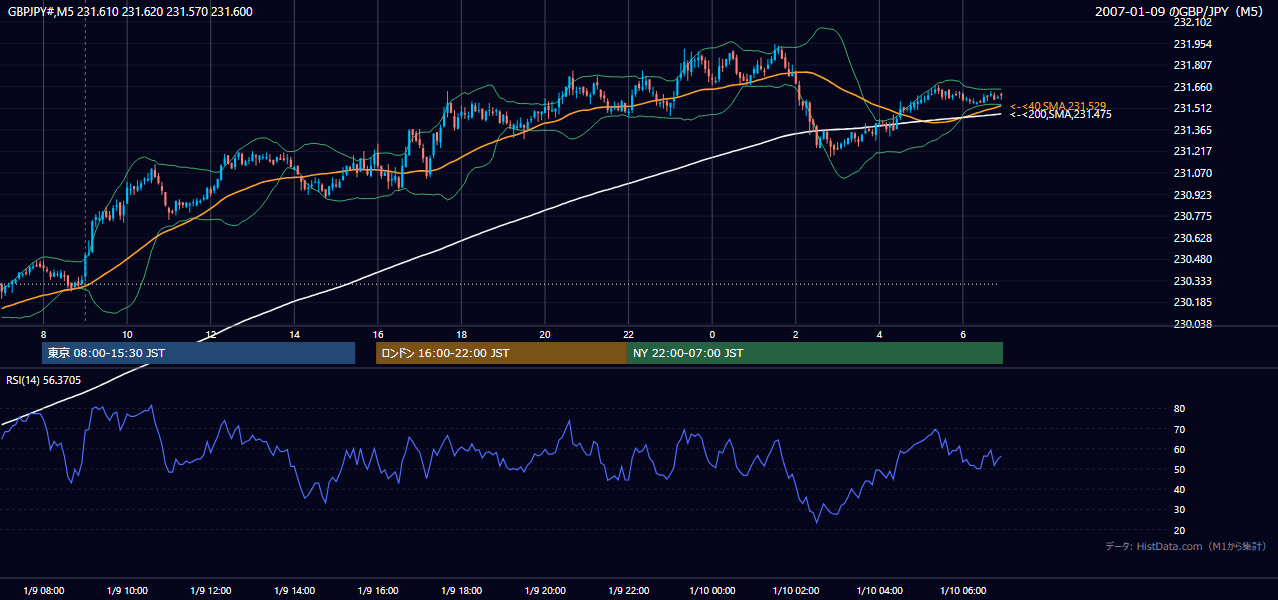Image resolution: width=1278 pixels, height=600 pixels.
Task: Click the 東京 08:00-15:30 JST session bar
Action: [198, 353]
